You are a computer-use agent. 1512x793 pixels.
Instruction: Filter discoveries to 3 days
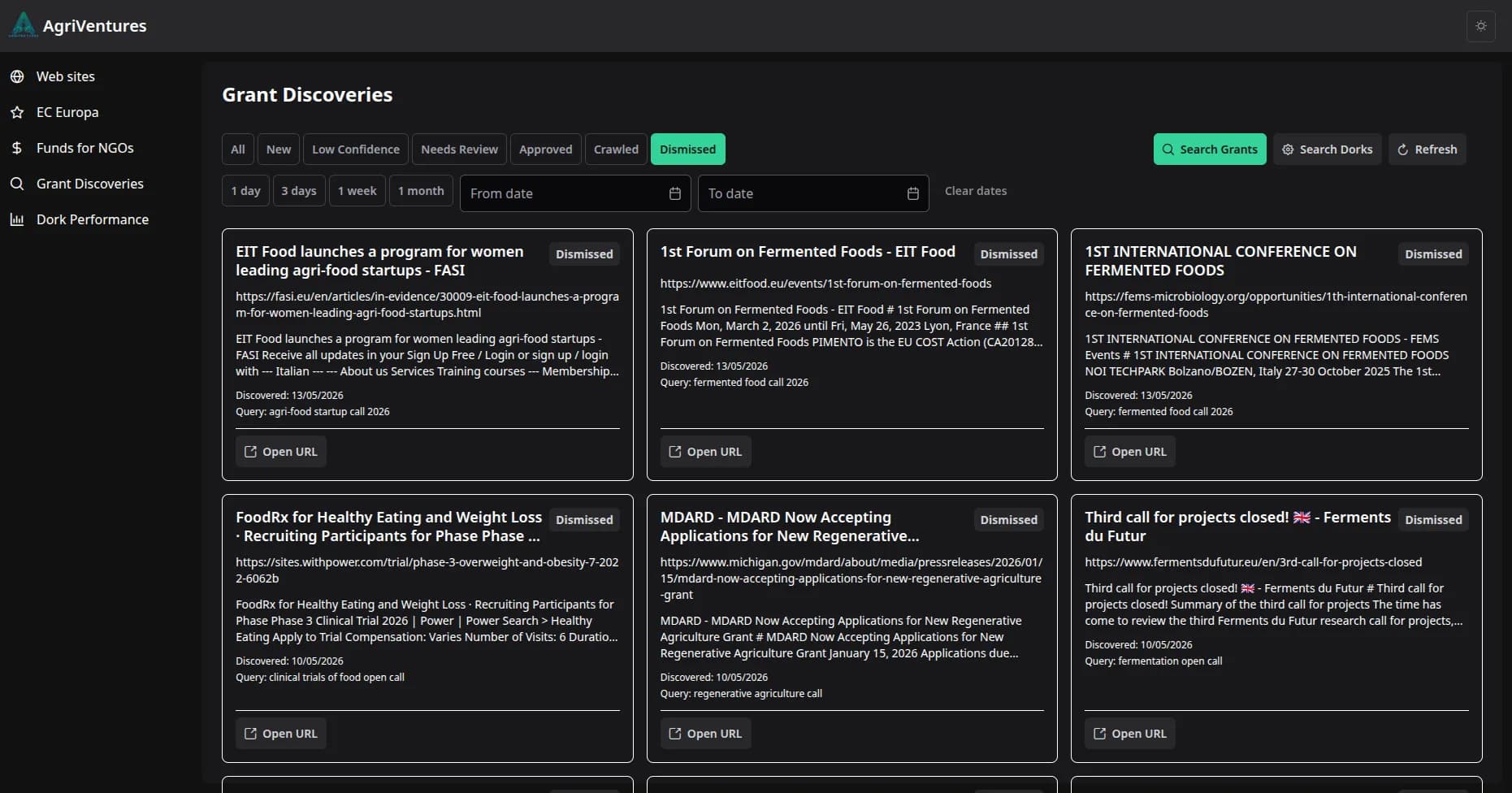point(299,191)
